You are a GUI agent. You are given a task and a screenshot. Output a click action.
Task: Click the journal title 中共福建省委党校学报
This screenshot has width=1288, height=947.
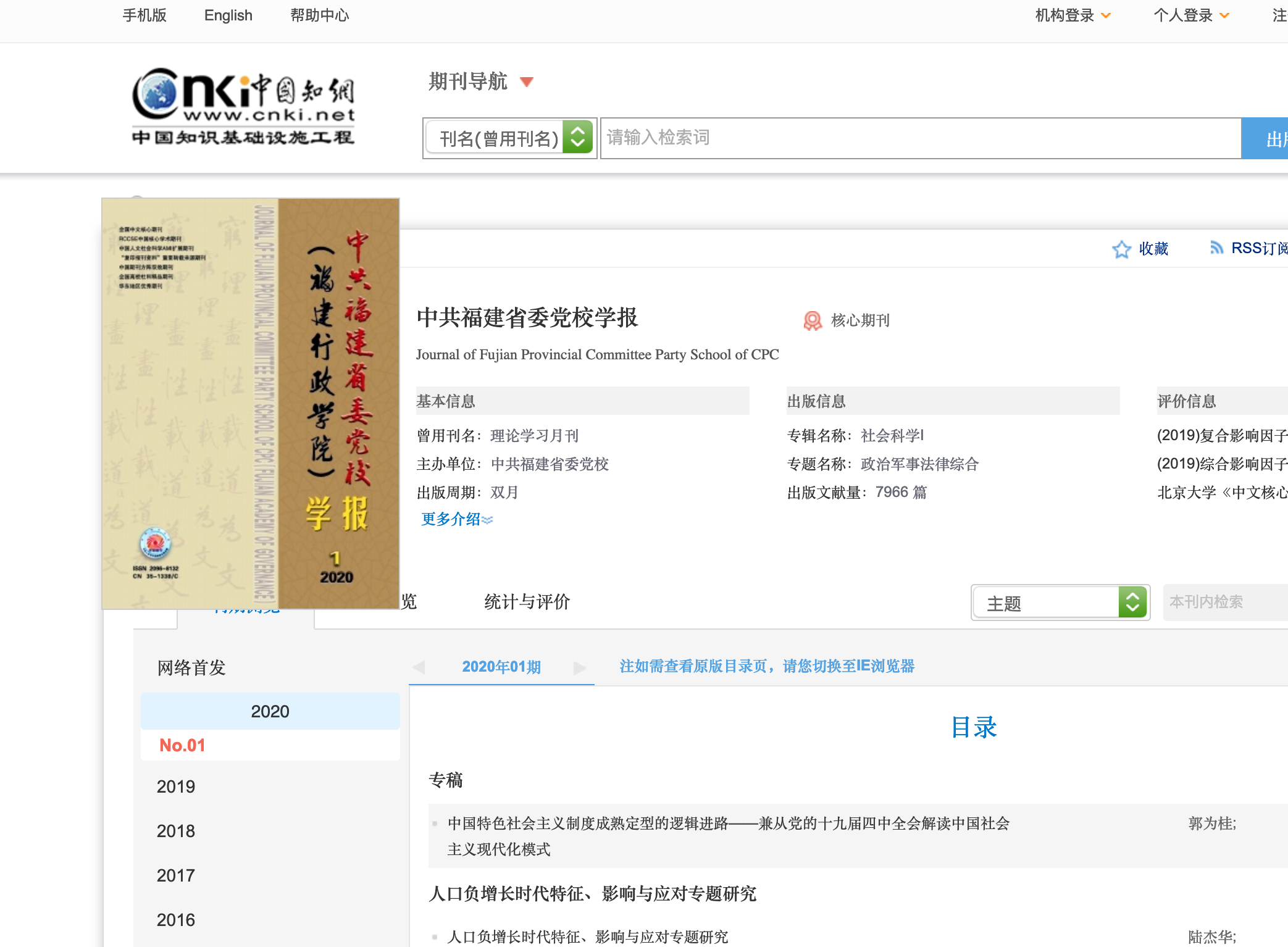click(x=527, y=318)
